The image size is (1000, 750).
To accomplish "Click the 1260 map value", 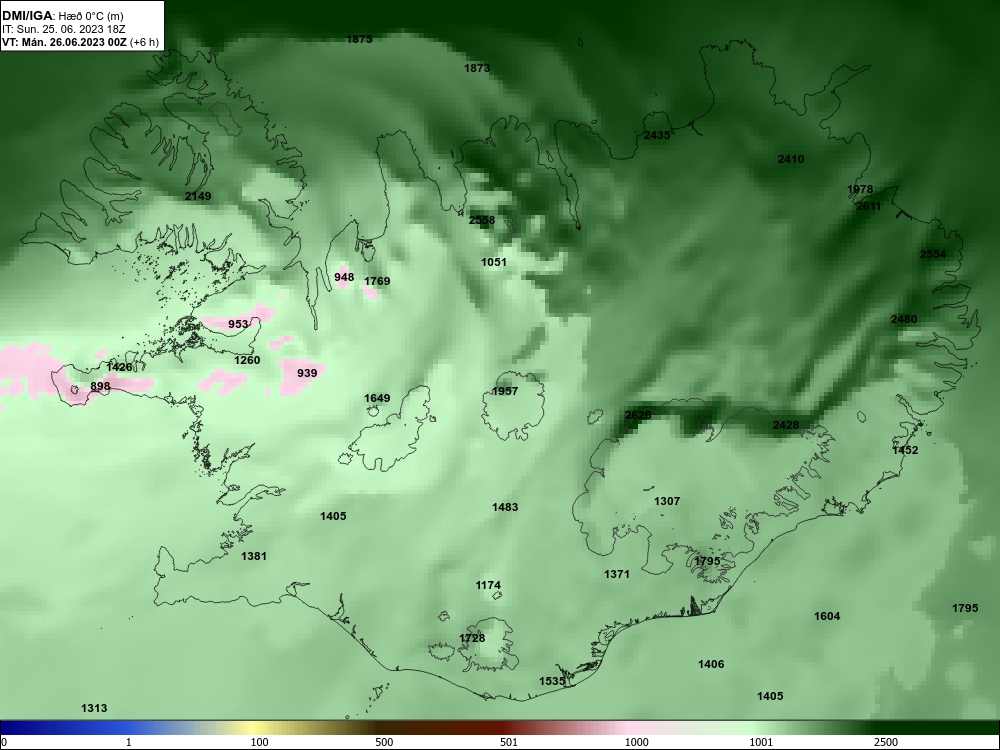I will (247, 360).
